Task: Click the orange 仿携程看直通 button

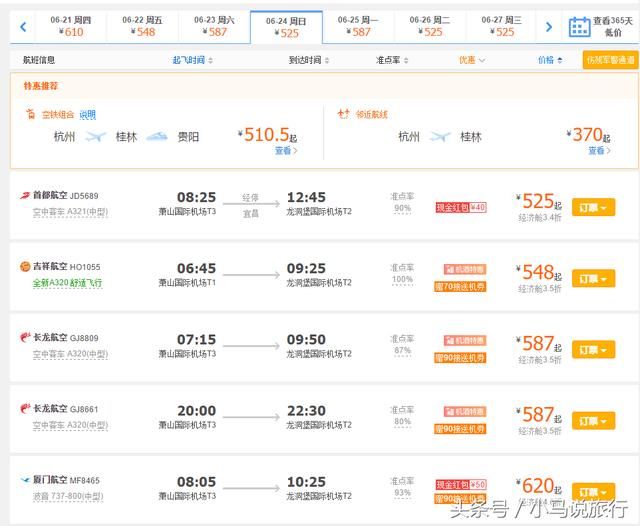Action: point(609,60)
